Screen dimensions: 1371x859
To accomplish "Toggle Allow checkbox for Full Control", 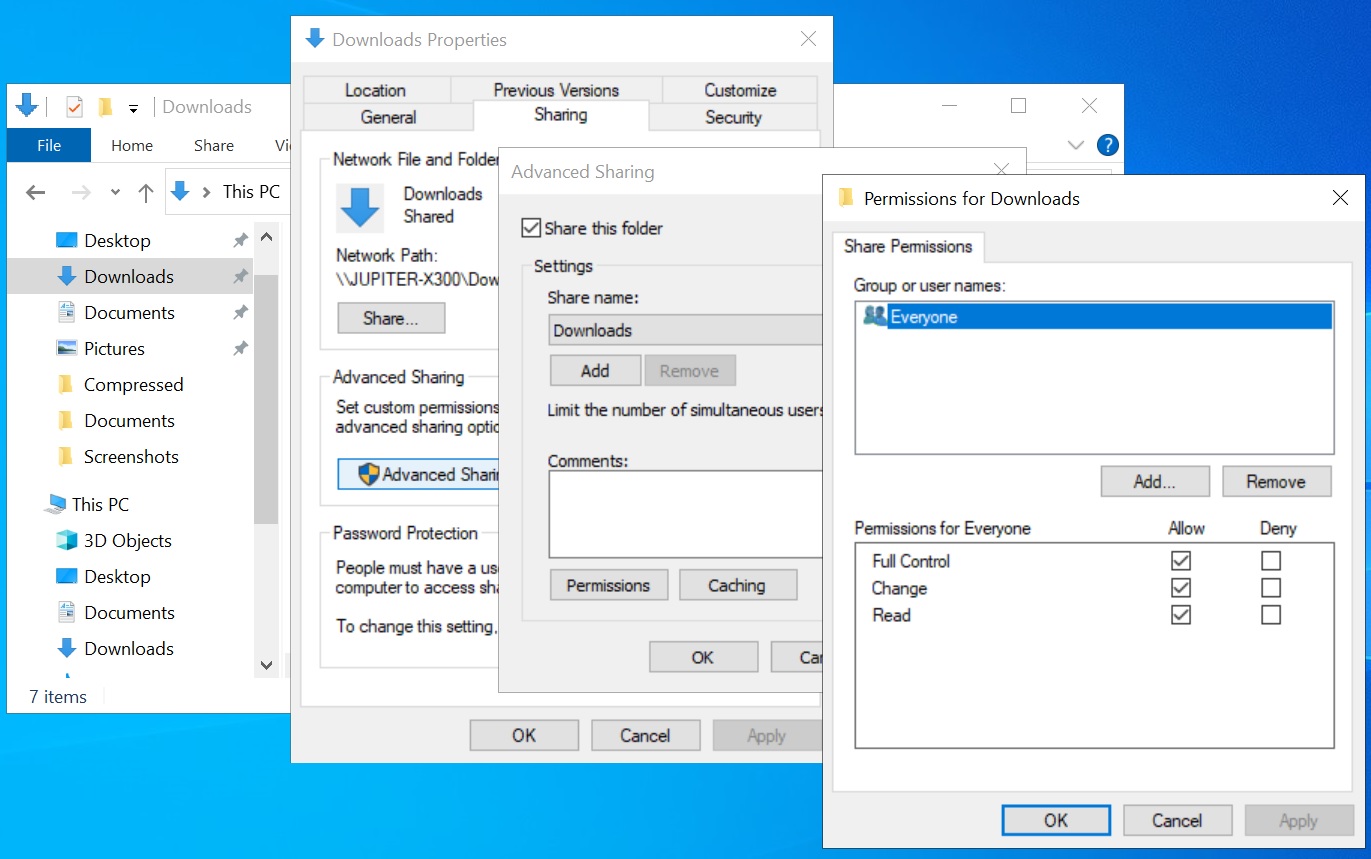I will coord(1181,561).
